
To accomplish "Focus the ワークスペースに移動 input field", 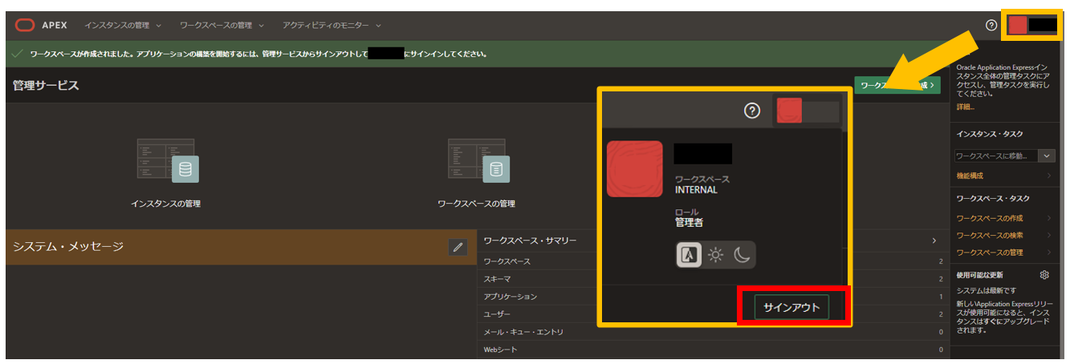I will 996,156.
